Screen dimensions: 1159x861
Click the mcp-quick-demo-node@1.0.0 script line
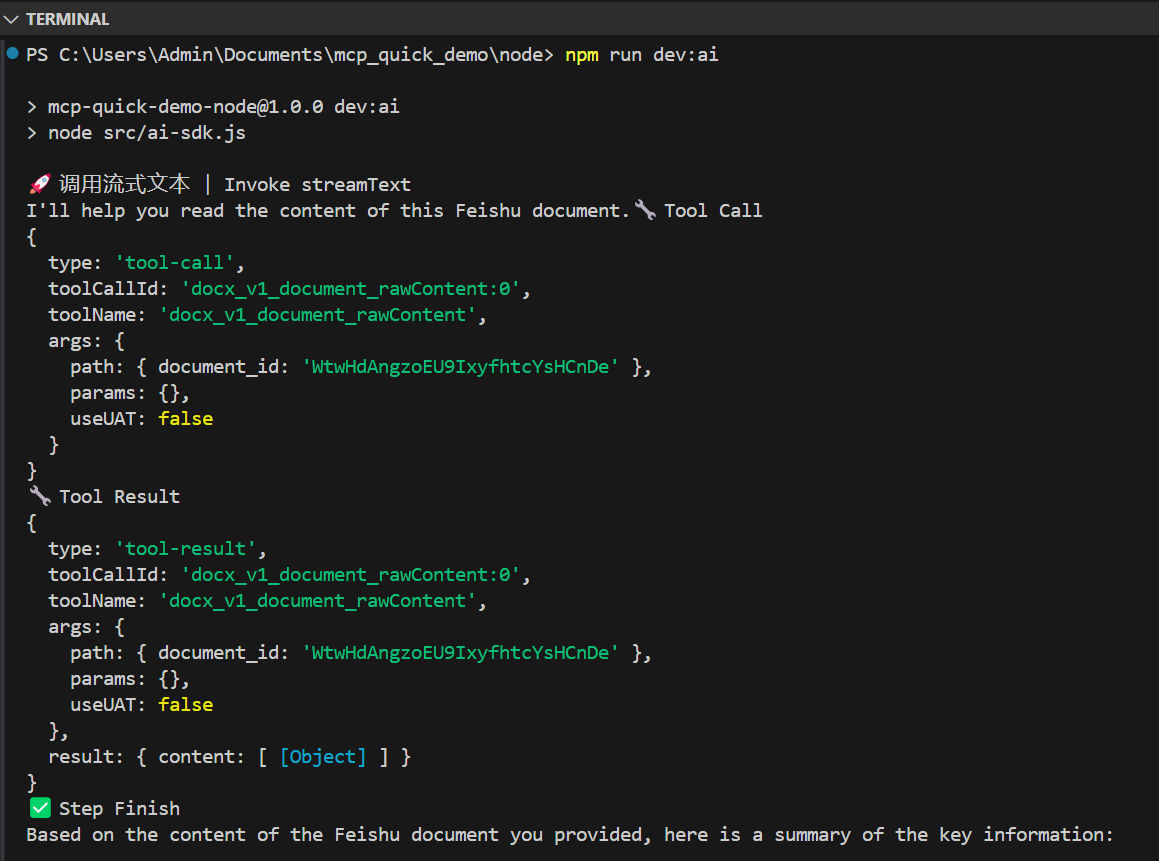tap(223, 107)
